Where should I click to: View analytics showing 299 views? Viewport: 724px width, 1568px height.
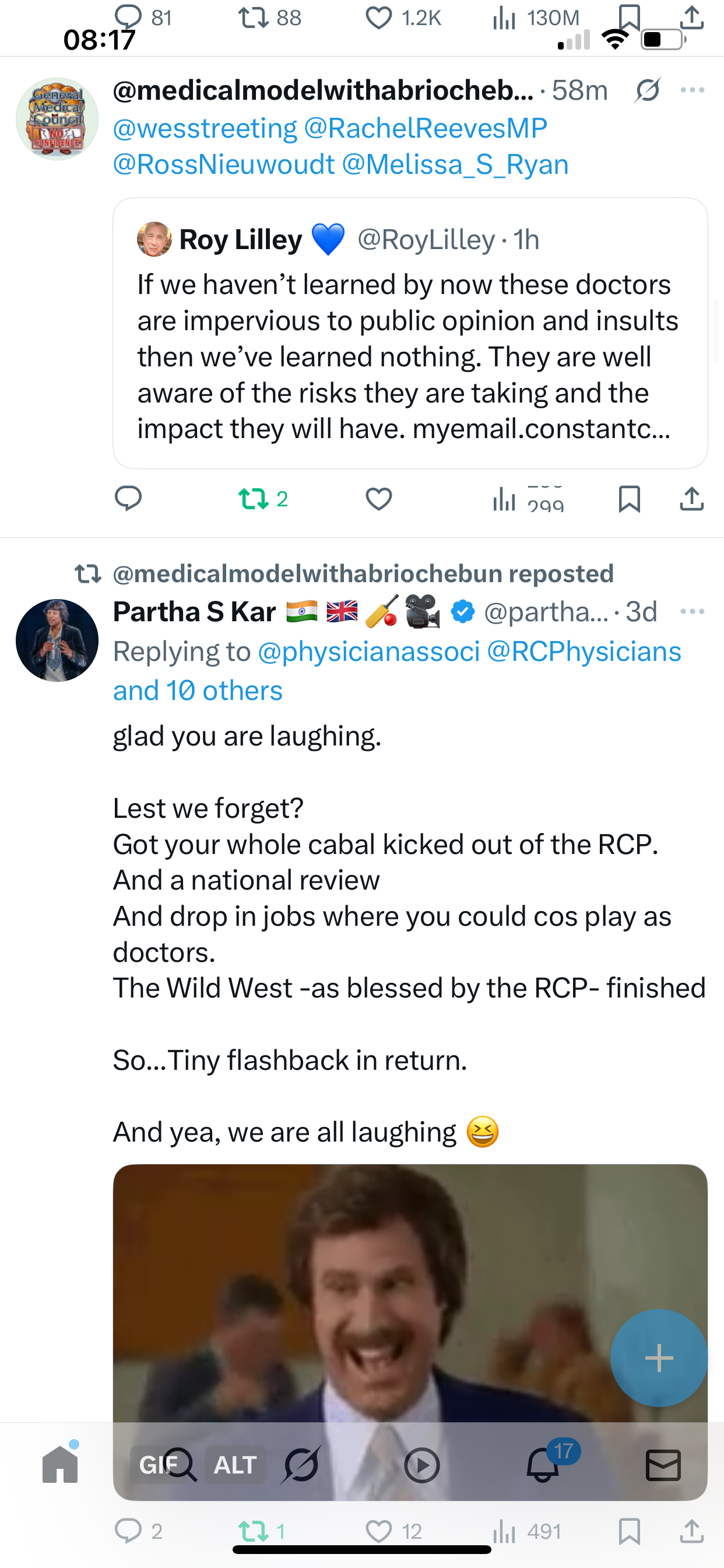click(x=528, y=499)
